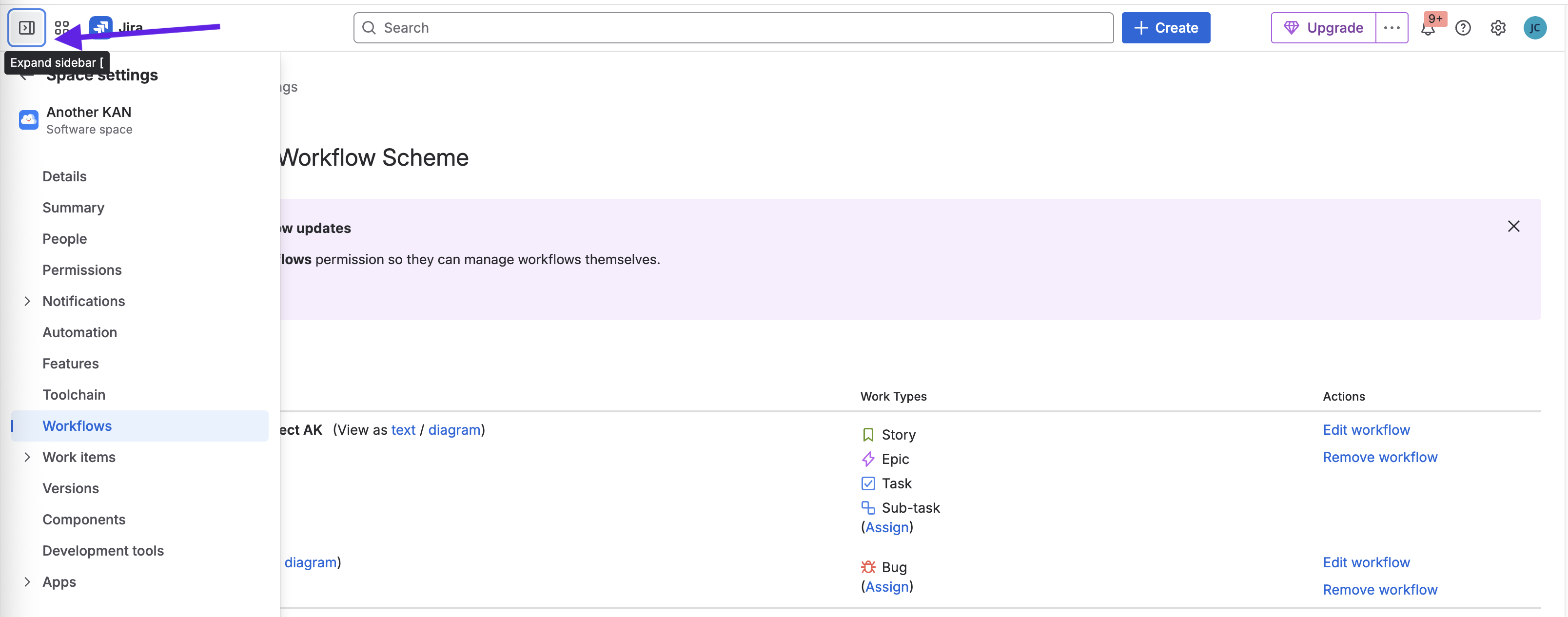Expand the Apps section
The height and width of the screenshot is (617, 1568).
point(27,582)
